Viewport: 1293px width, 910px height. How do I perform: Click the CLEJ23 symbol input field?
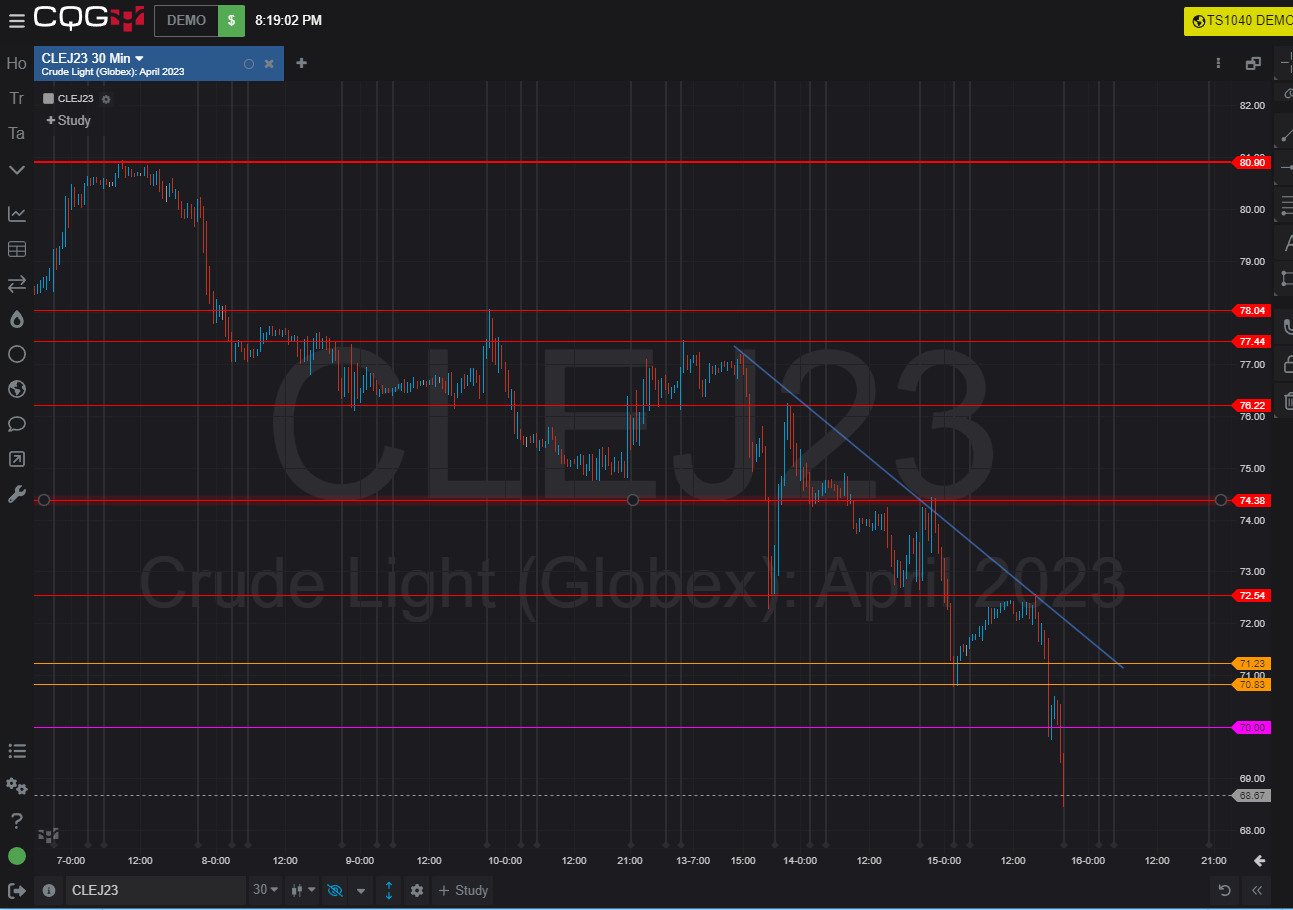click(x=155, y=890)
